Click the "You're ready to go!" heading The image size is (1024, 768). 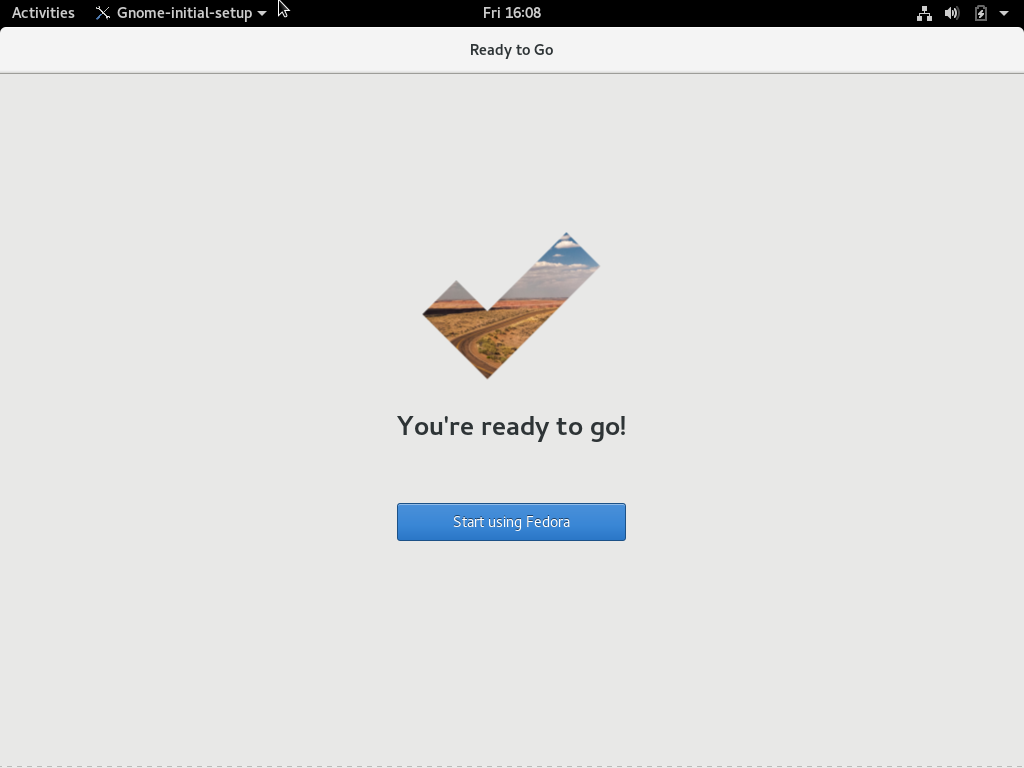pyautogui.click(x=511, y=426)
